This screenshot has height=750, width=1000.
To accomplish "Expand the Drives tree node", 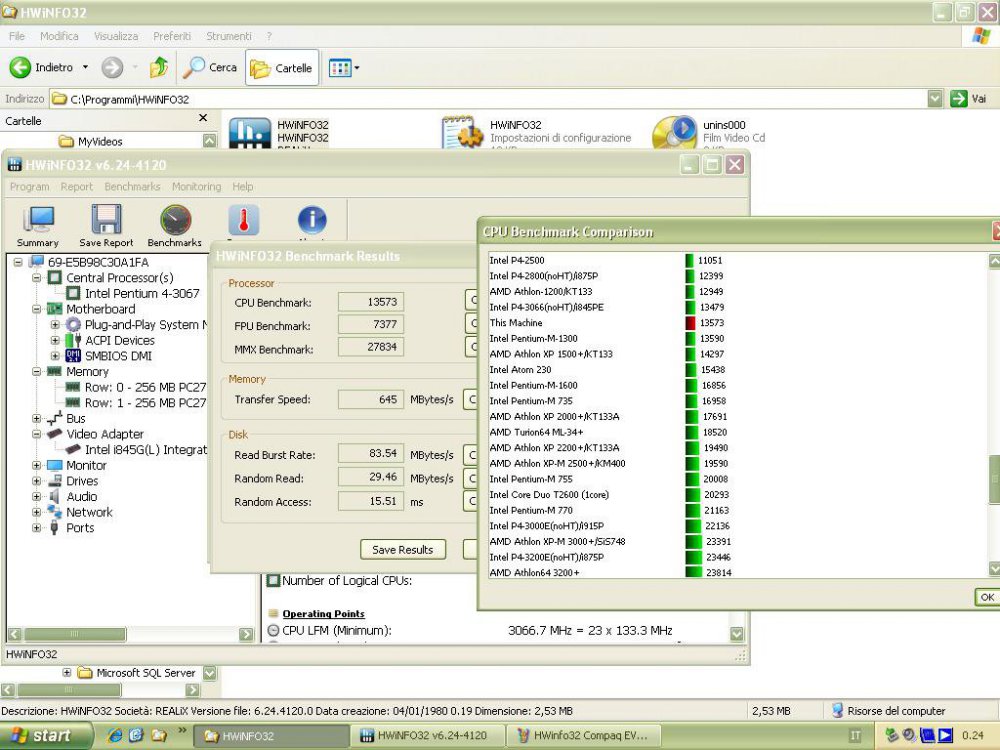I will point(34,481).
